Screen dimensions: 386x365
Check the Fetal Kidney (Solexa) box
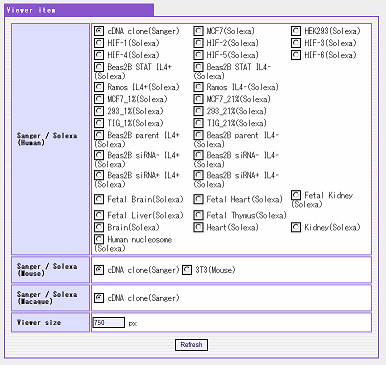pyautogui.click(x=296, y=195)
